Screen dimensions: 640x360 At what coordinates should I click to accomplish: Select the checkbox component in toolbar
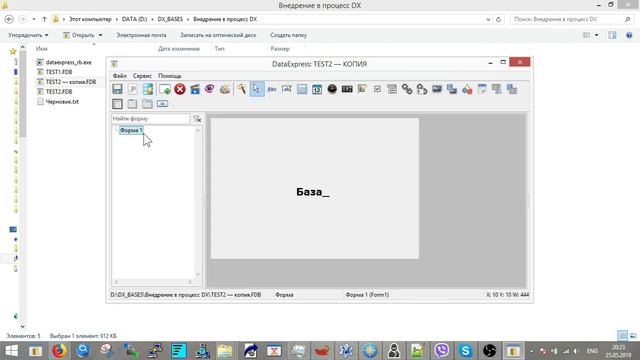pyautogui.click(x=377, y=89)
